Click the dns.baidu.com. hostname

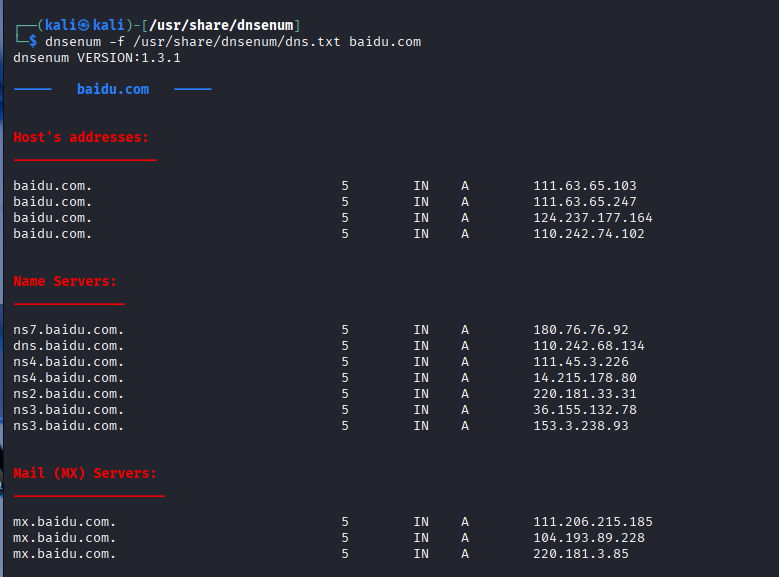pyautogui.click(x=69, y=346)
